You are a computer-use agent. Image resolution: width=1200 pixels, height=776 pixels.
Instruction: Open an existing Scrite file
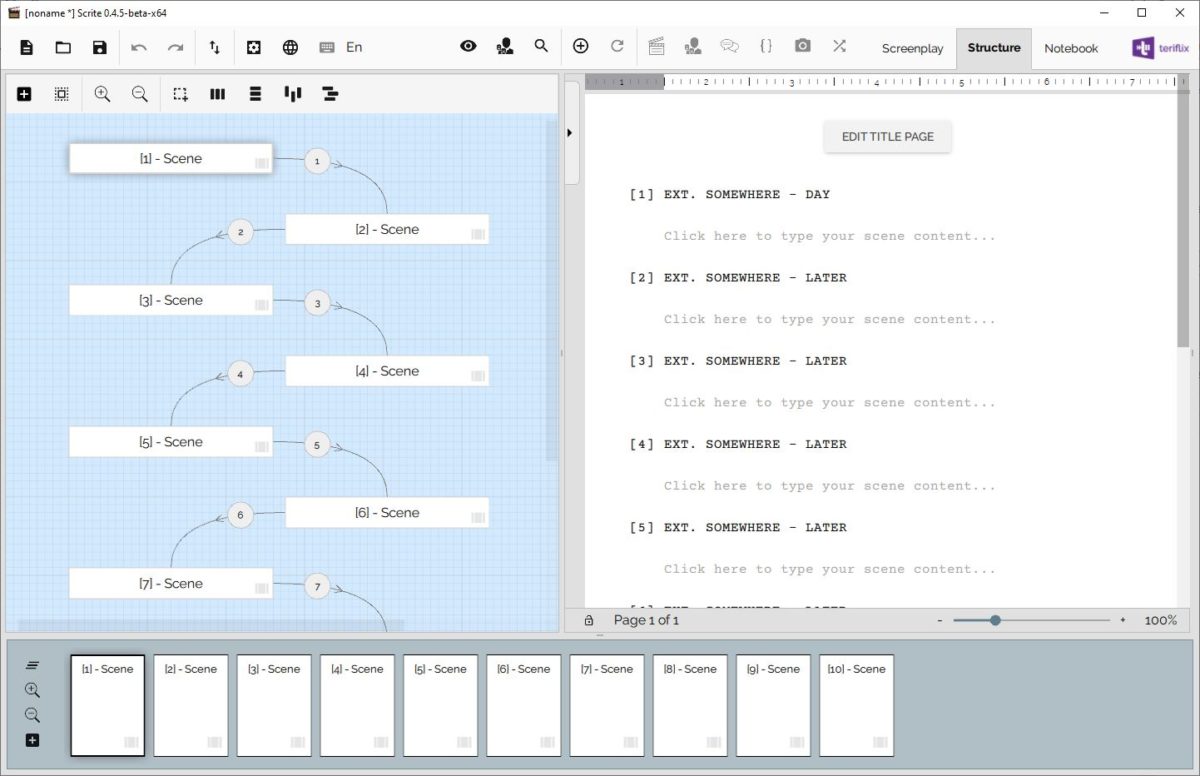pos(62,47)
